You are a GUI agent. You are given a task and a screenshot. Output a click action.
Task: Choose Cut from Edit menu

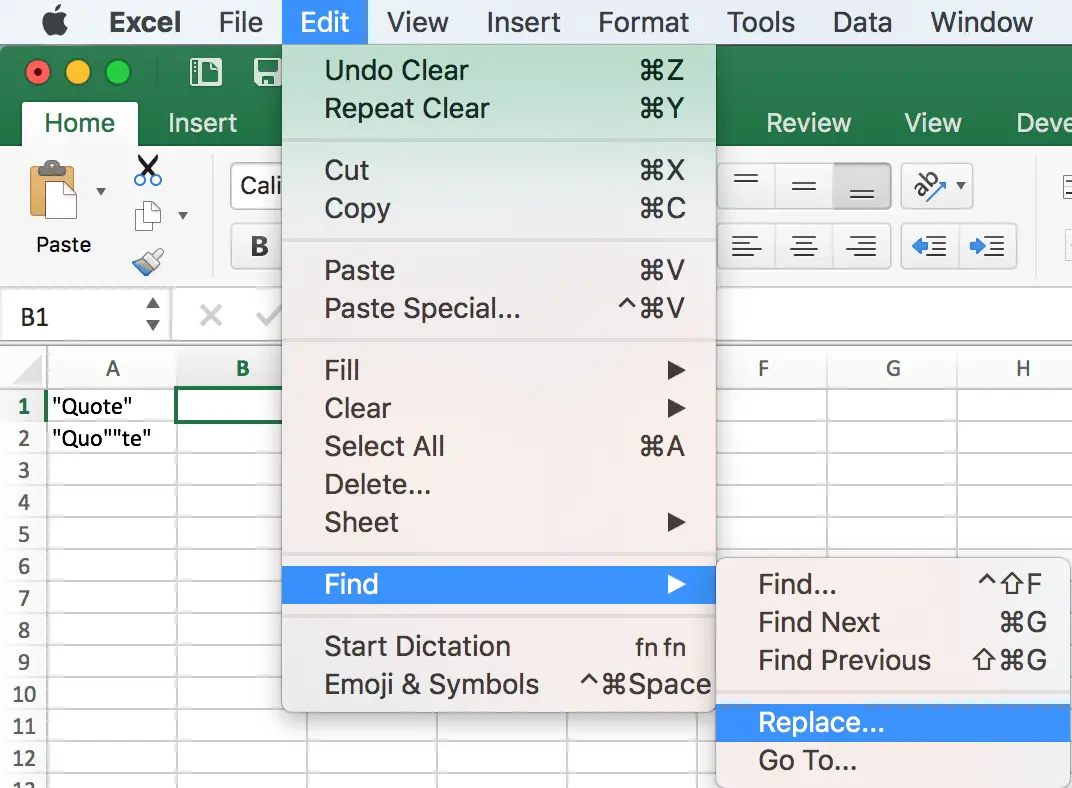point(498,169)
